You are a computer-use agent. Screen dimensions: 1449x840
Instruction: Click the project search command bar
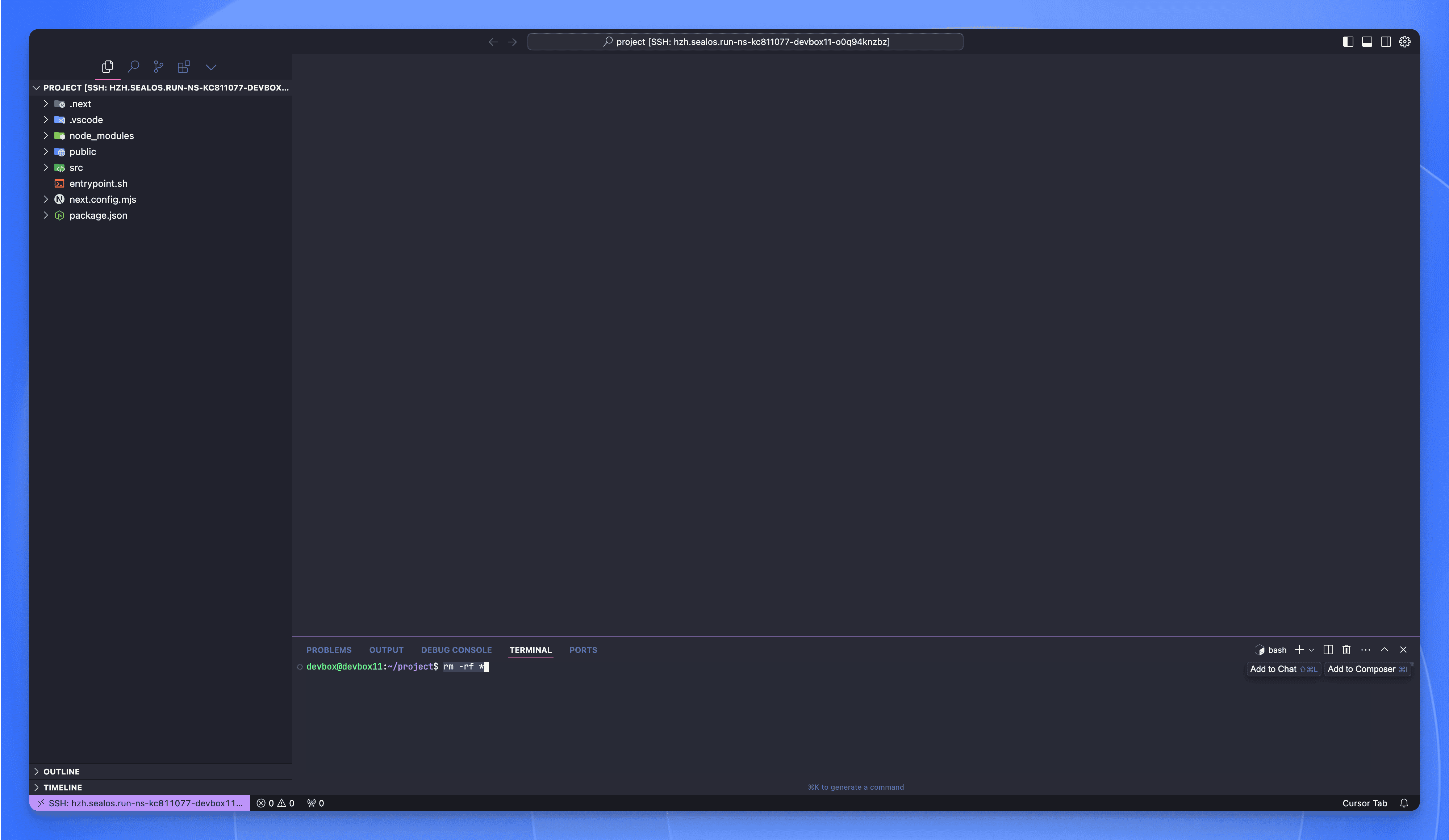tap(745, 42)
